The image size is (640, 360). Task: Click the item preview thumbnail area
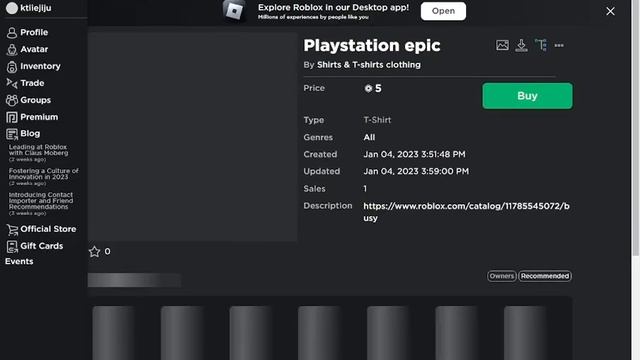click(x=192, y=137)
